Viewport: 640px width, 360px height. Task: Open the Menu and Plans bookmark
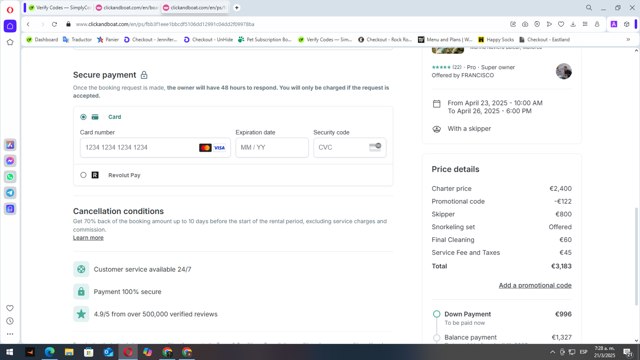pos(445,40)
